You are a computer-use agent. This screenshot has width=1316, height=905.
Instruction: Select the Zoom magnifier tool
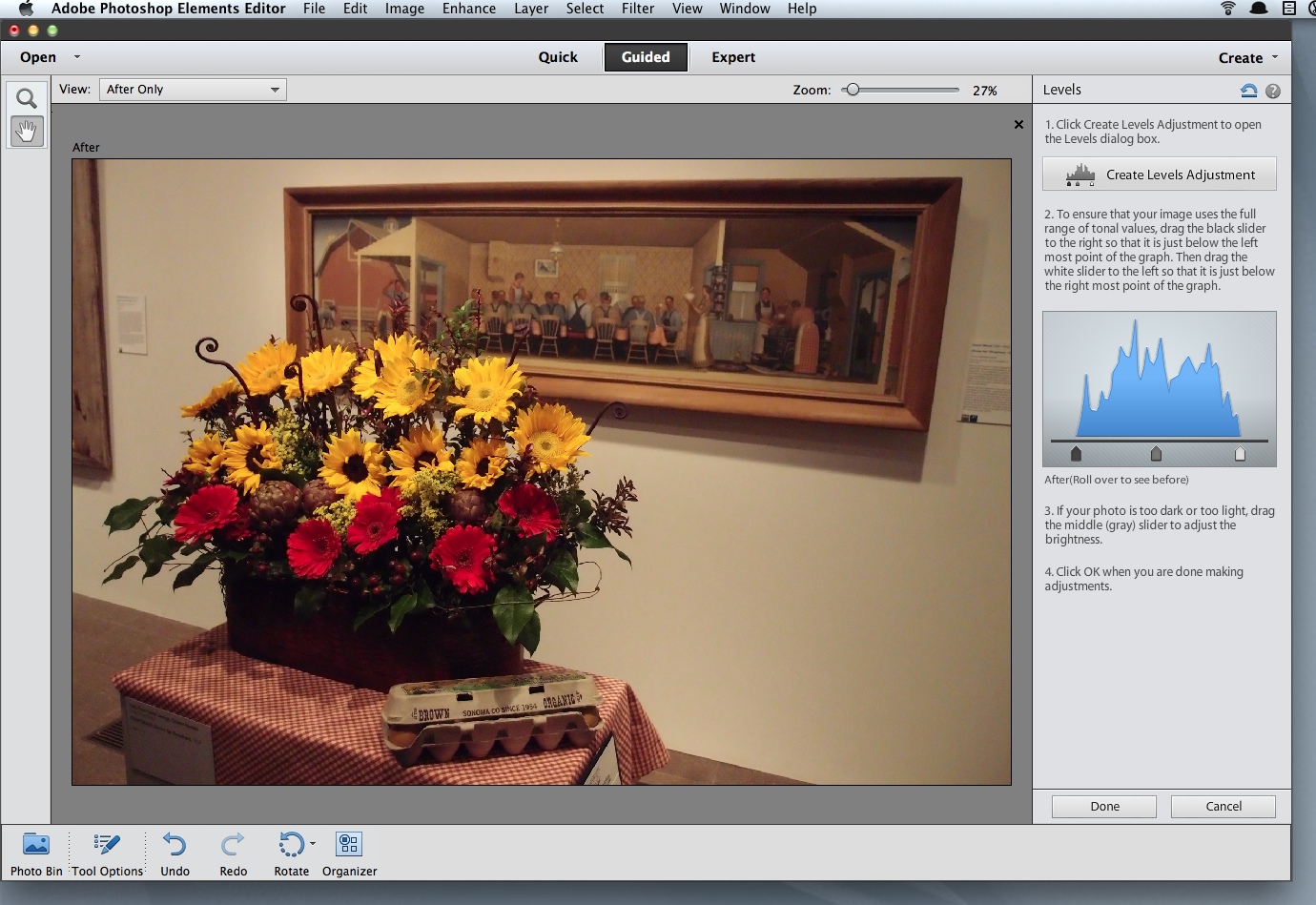(x=27, y=98)
